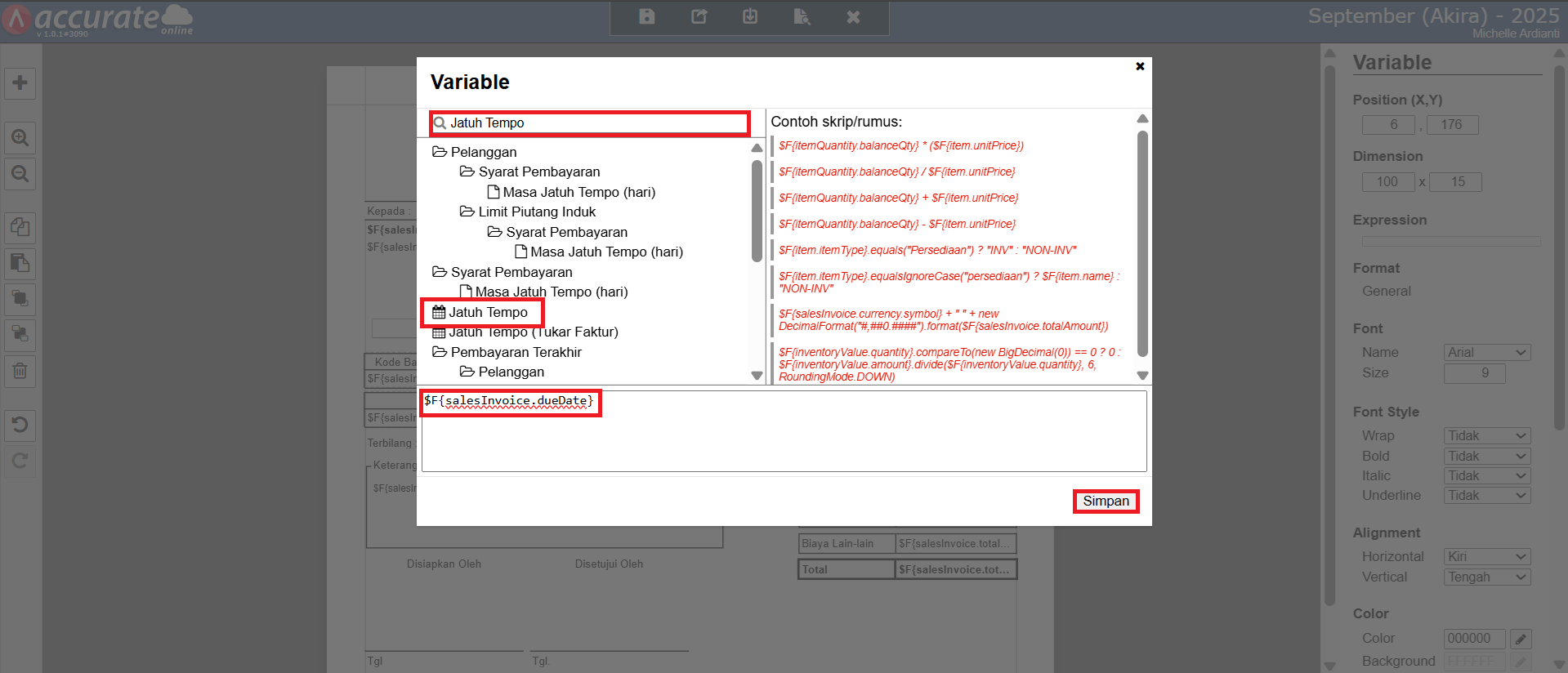Click the color picker pencil icon beside 000000
The width and height of the screenshot is (1568, 673).
(1521, 639)
